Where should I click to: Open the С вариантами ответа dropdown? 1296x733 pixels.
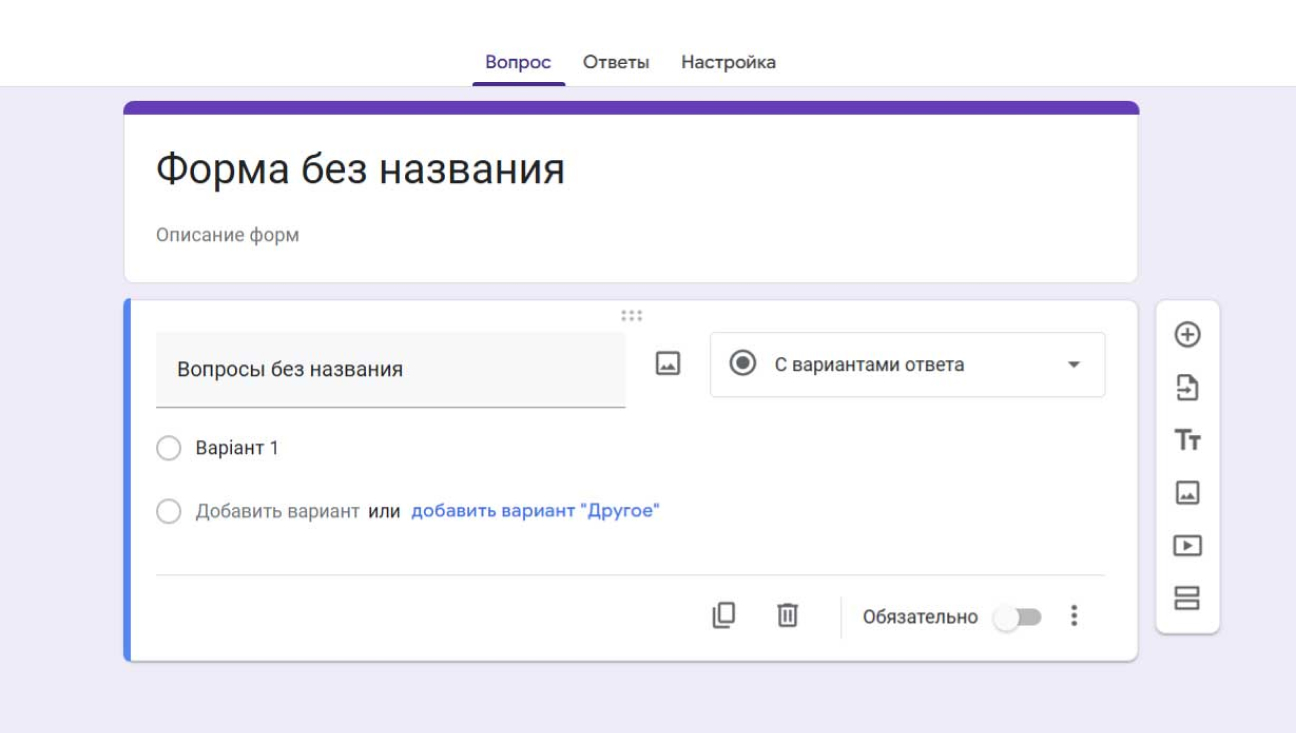click(907, 365)
